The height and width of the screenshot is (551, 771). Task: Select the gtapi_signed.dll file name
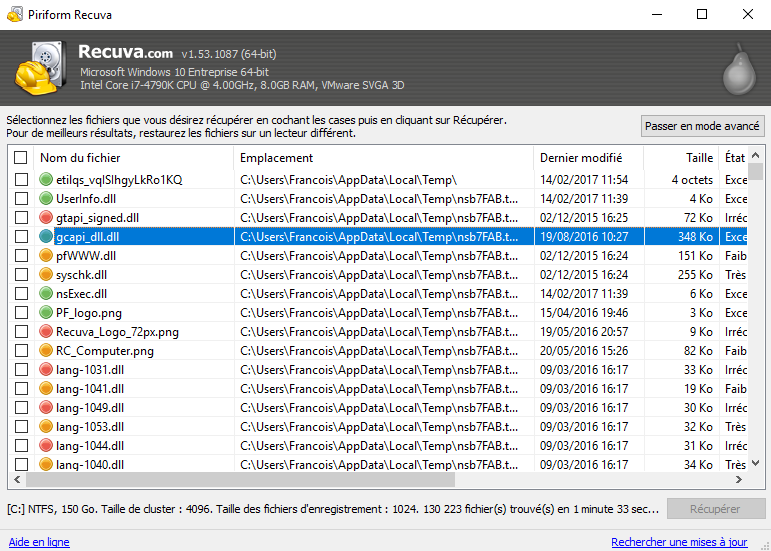pyautogui.click(x=97, y=218)
